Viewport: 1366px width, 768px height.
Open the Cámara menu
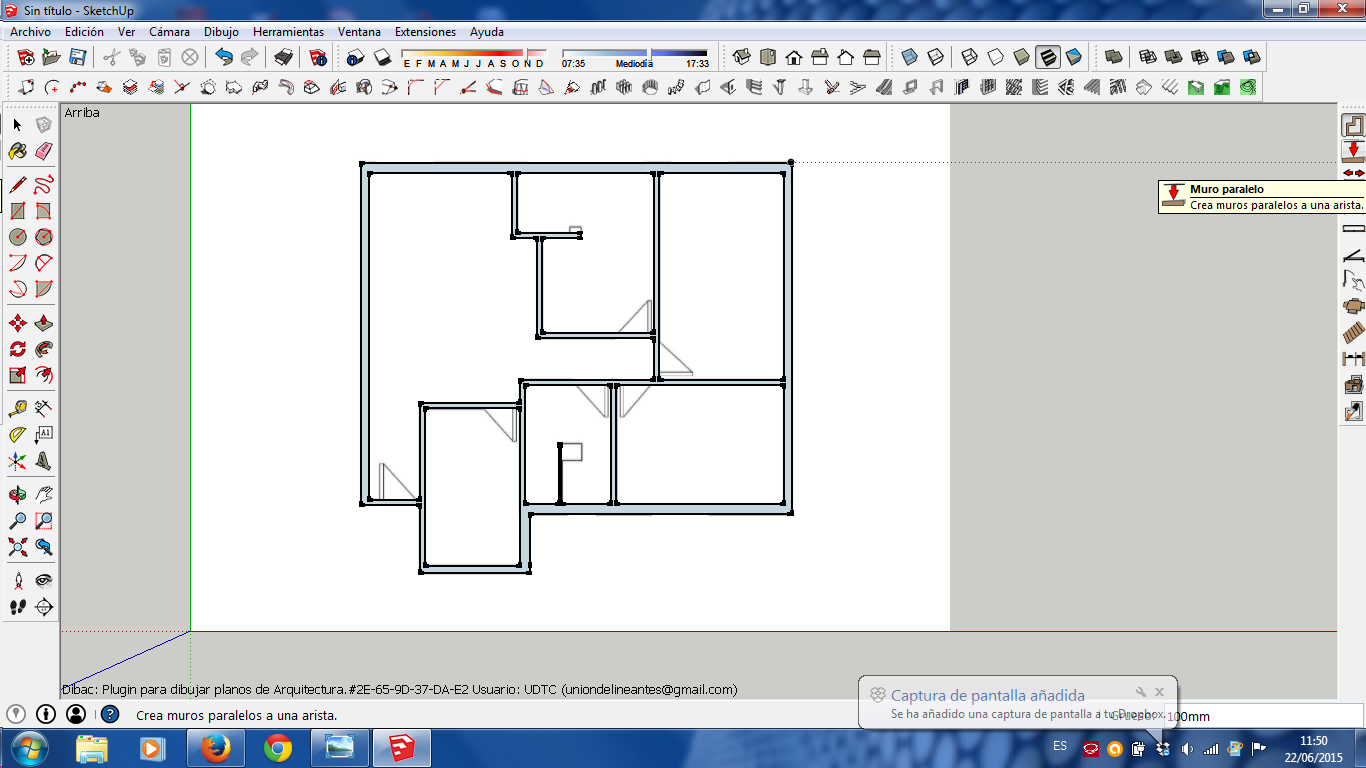pos(169,32)
